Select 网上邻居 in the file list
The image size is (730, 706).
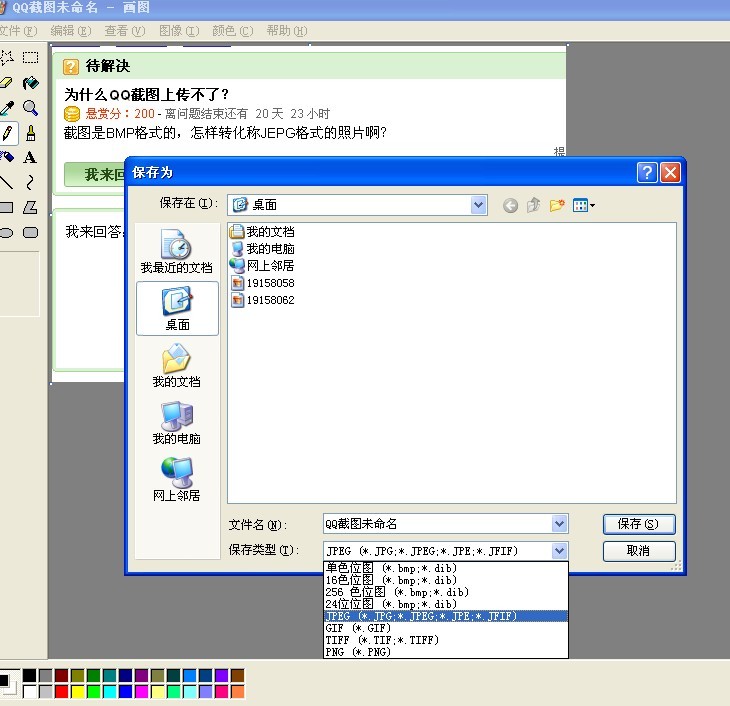point(263,265)
